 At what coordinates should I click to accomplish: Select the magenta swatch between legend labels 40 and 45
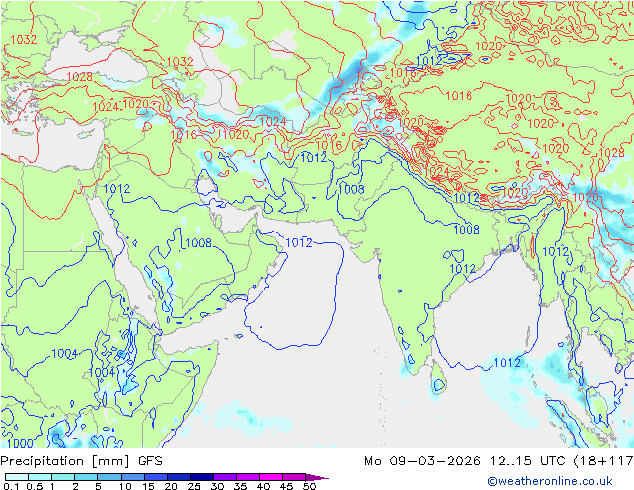271,477
